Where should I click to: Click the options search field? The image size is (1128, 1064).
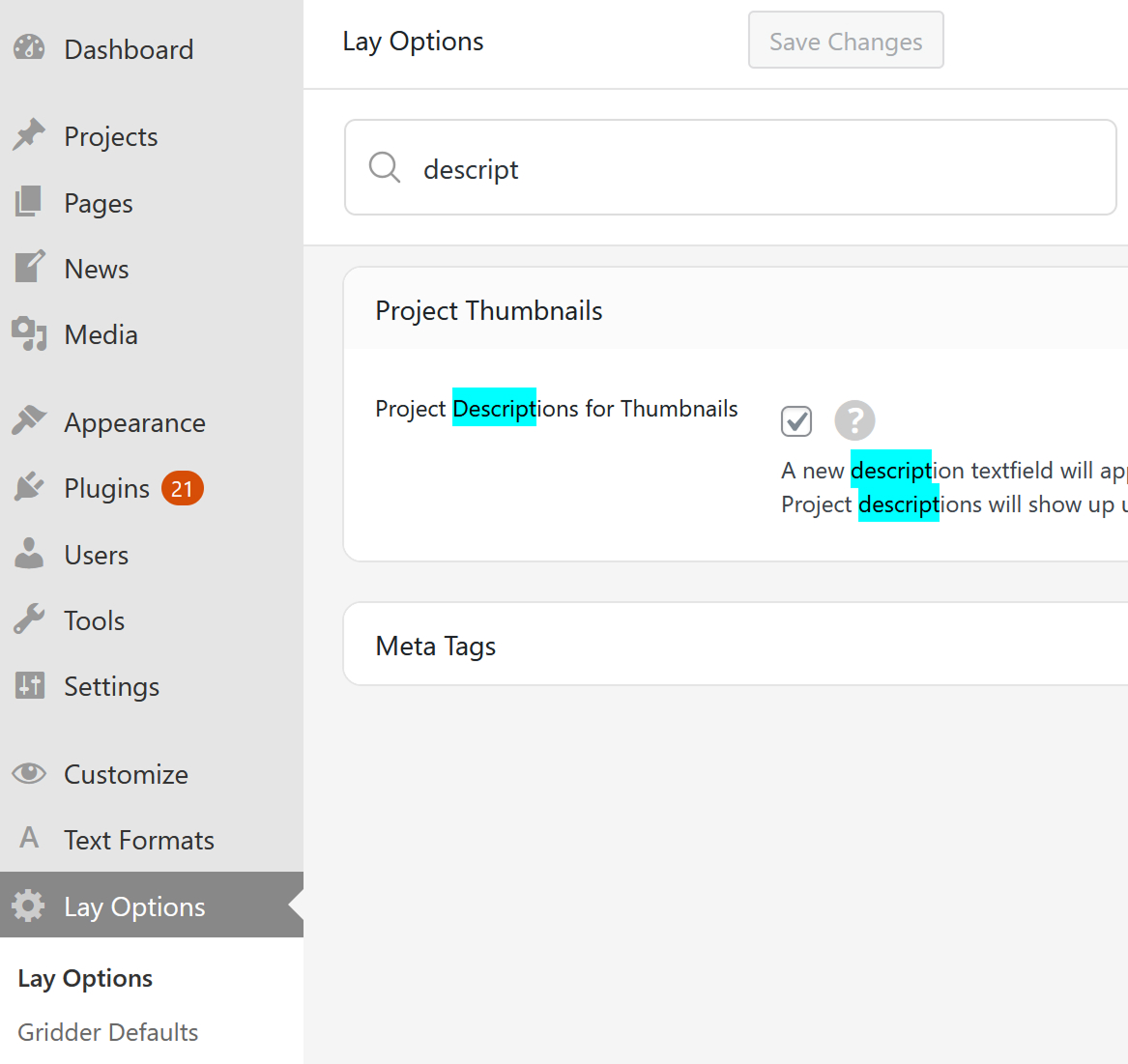(754, 168)
